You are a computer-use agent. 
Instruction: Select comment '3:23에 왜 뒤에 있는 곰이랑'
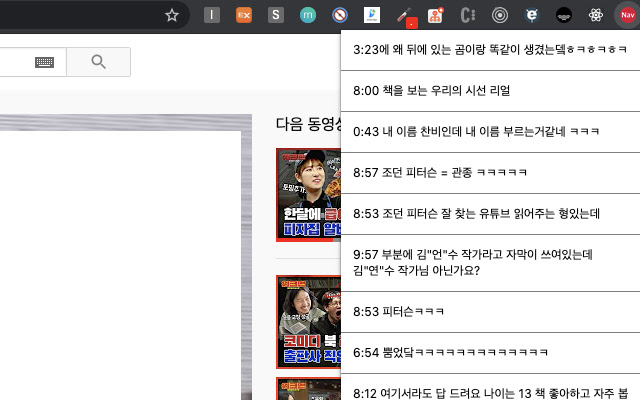490,50
